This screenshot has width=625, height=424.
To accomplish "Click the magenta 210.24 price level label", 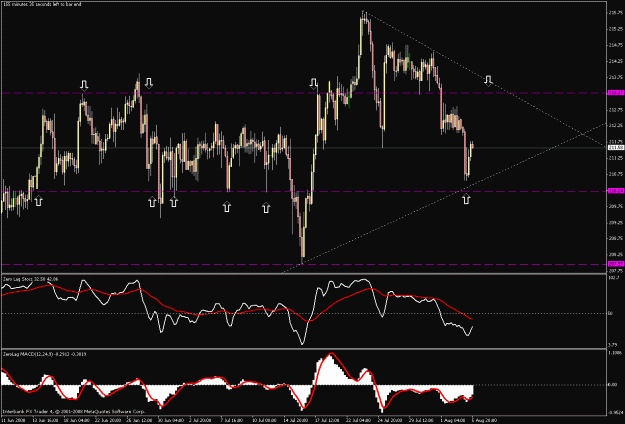I will (x=616, y=191).
